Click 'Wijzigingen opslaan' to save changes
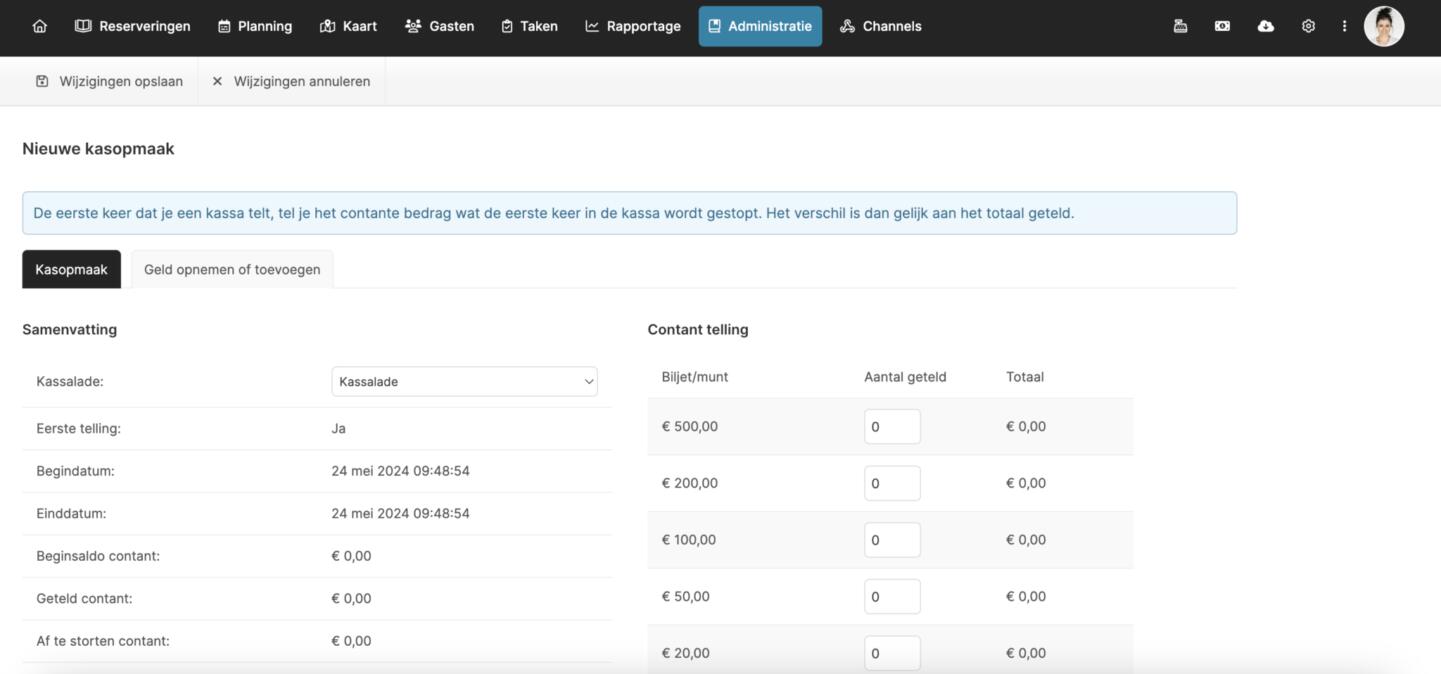Screen dimensions: 1441x674 coord(110,81)
